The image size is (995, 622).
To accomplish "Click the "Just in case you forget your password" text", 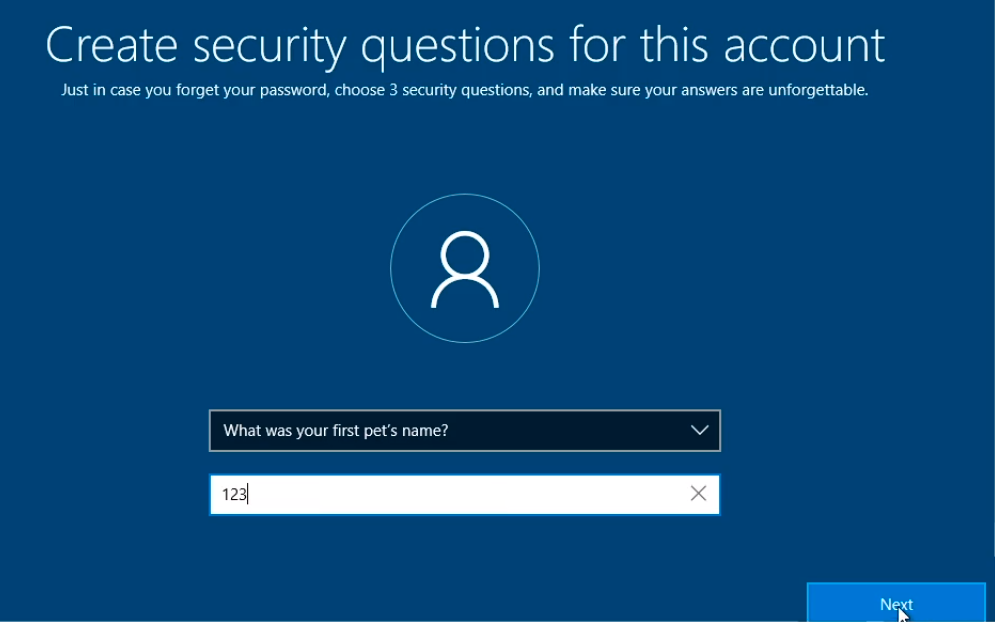I will [195, 90].
